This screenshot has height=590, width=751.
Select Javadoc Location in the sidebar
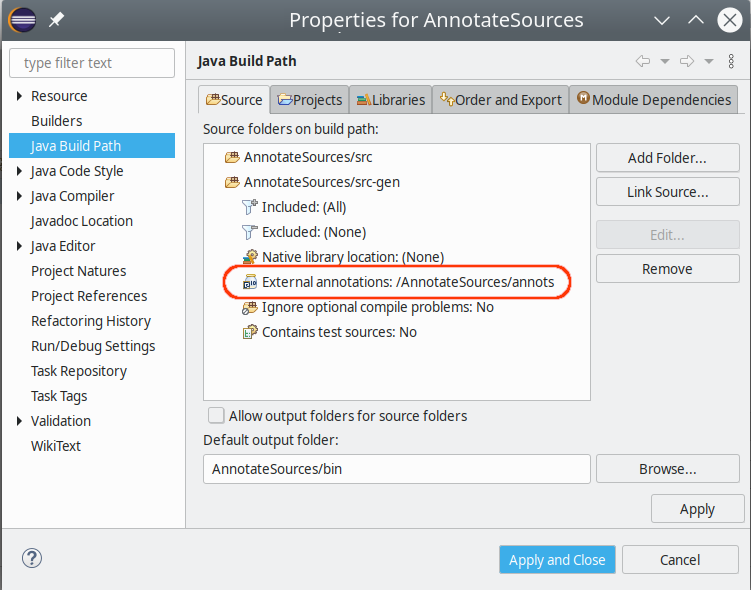(82, 221)
